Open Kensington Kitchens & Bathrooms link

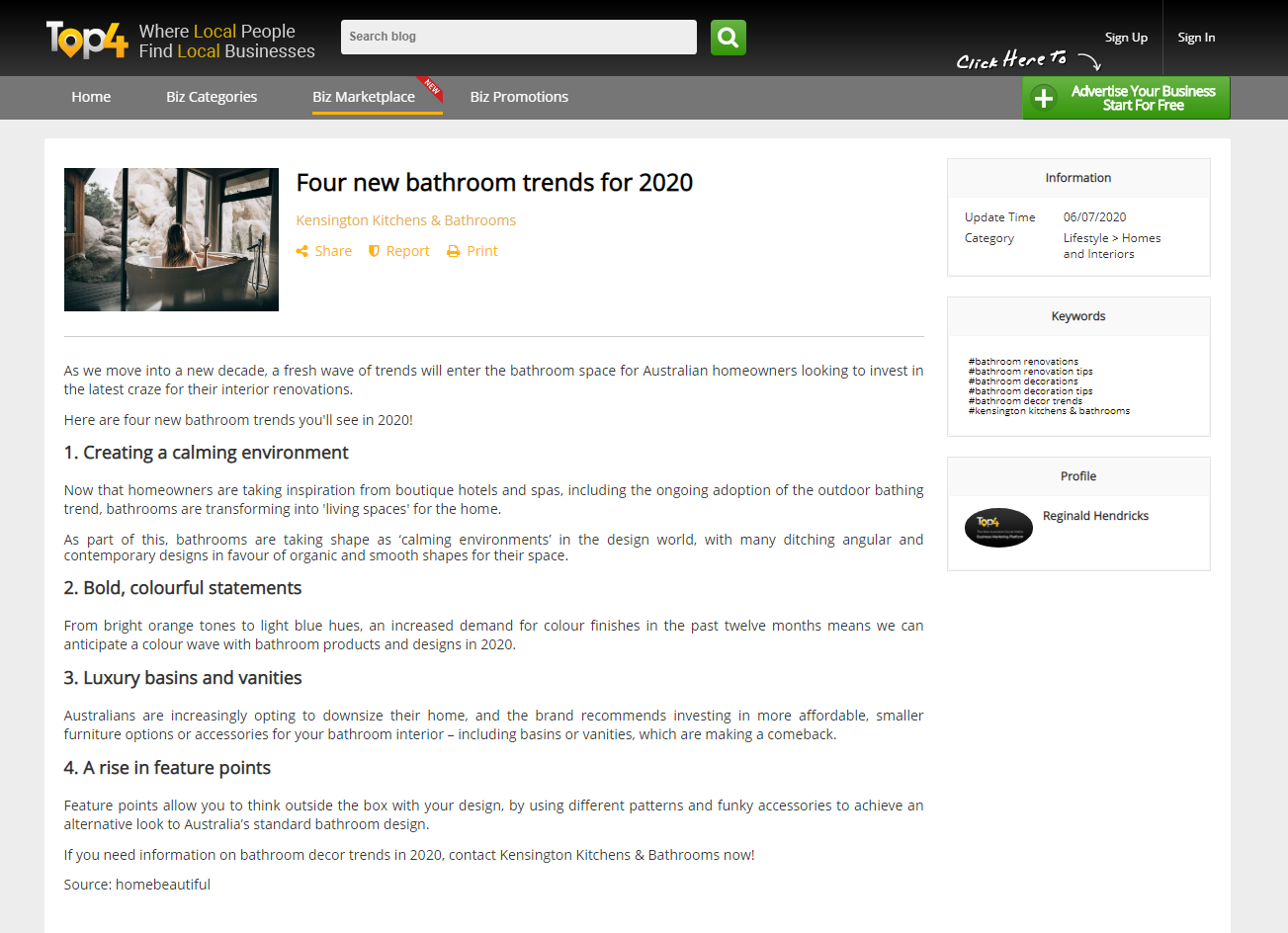pyautogui.click(x=405, y=220)
